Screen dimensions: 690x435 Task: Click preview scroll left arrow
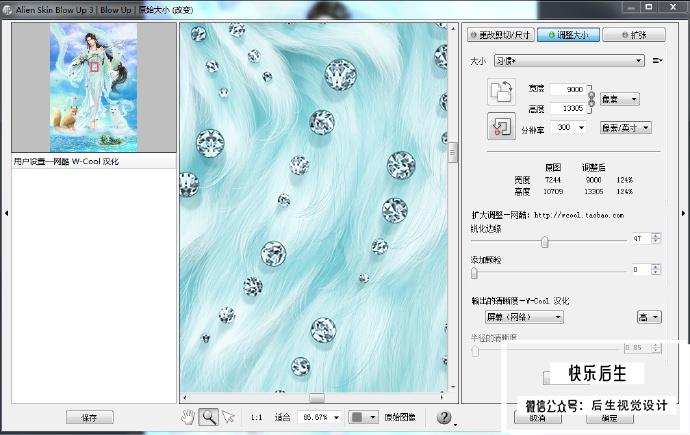coord(184,397)
